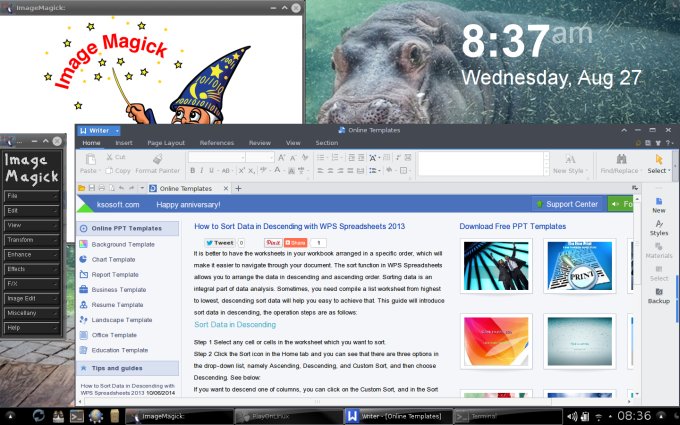Viewport: 680px width, 425px height.
Task: Click the Save icon in quick toolbar
Action: [x=92, y=188]
